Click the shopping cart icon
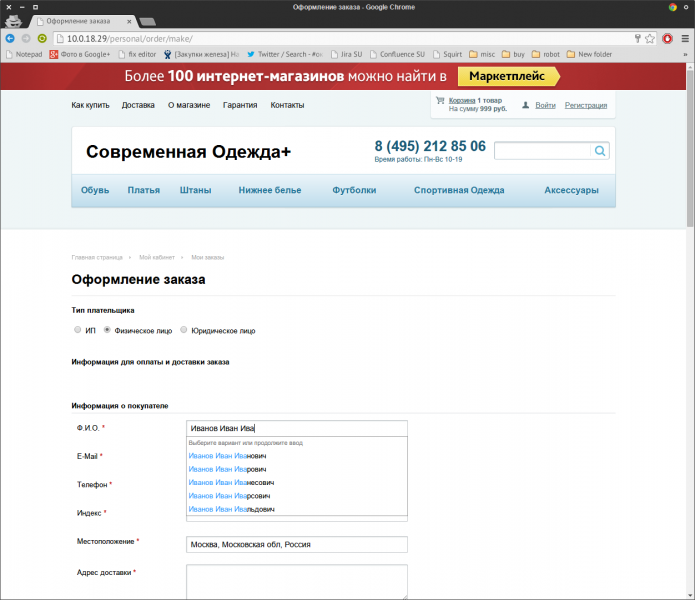 coord(440,102)
